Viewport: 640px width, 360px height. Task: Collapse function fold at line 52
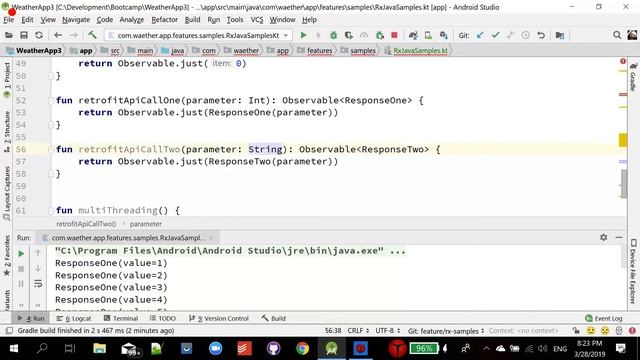[51, 100]
